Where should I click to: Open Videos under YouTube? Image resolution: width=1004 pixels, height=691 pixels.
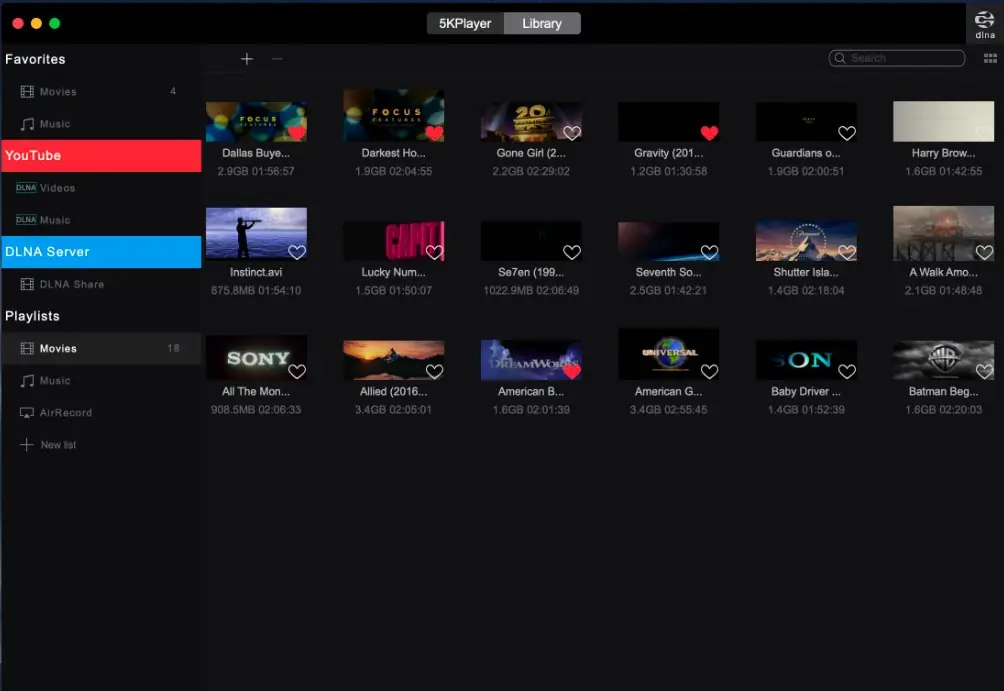pos(101,188)
